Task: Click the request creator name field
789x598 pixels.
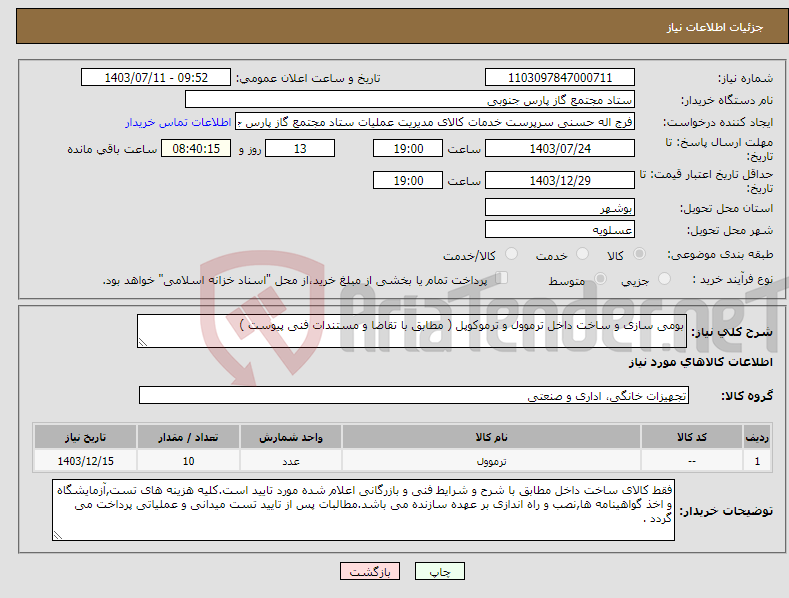Action: pos(435,122)
